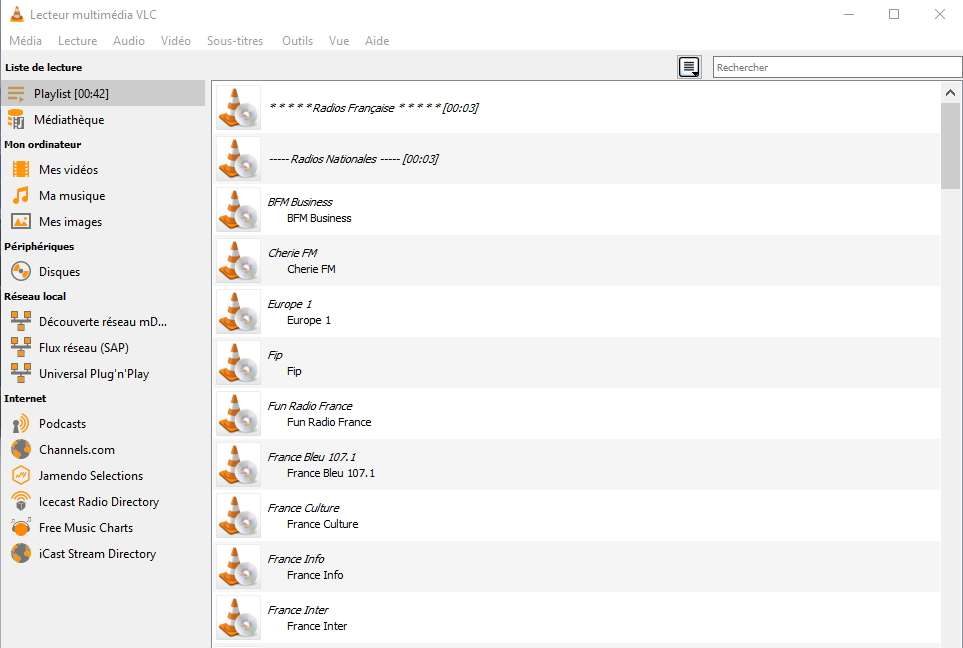This screenshot has width=963, height=648.
Task: Select the France Culture title text
Action: click(x=303, y=508)
